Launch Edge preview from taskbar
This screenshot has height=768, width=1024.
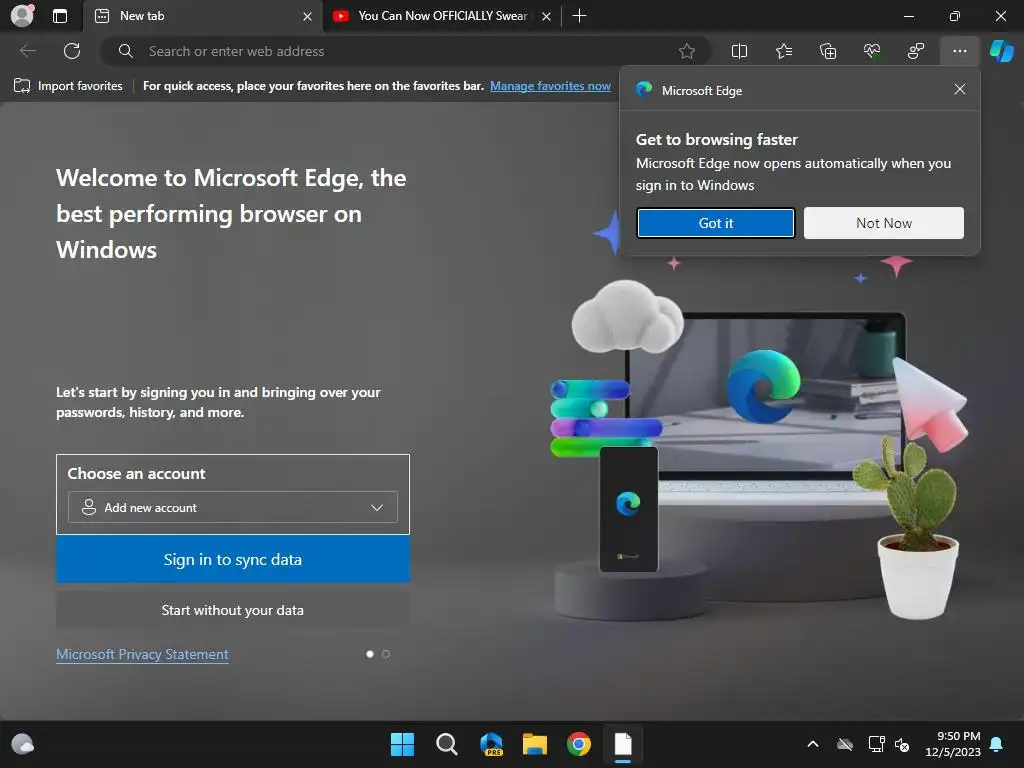click(x=491, y=744)
